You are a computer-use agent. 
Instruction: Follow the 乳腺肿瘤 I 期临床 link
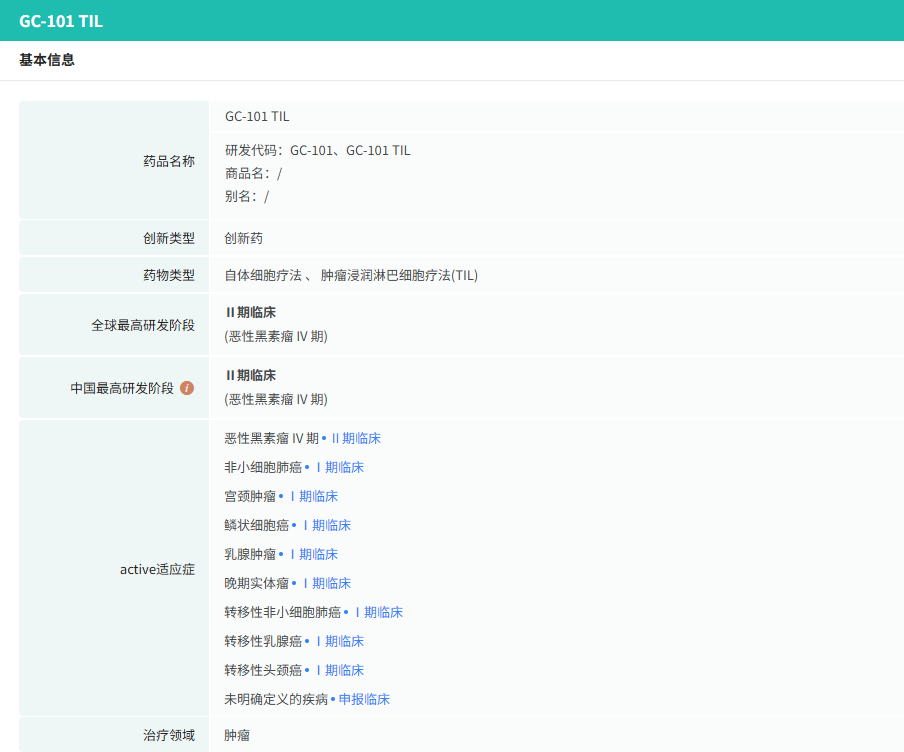pos(313,554)
